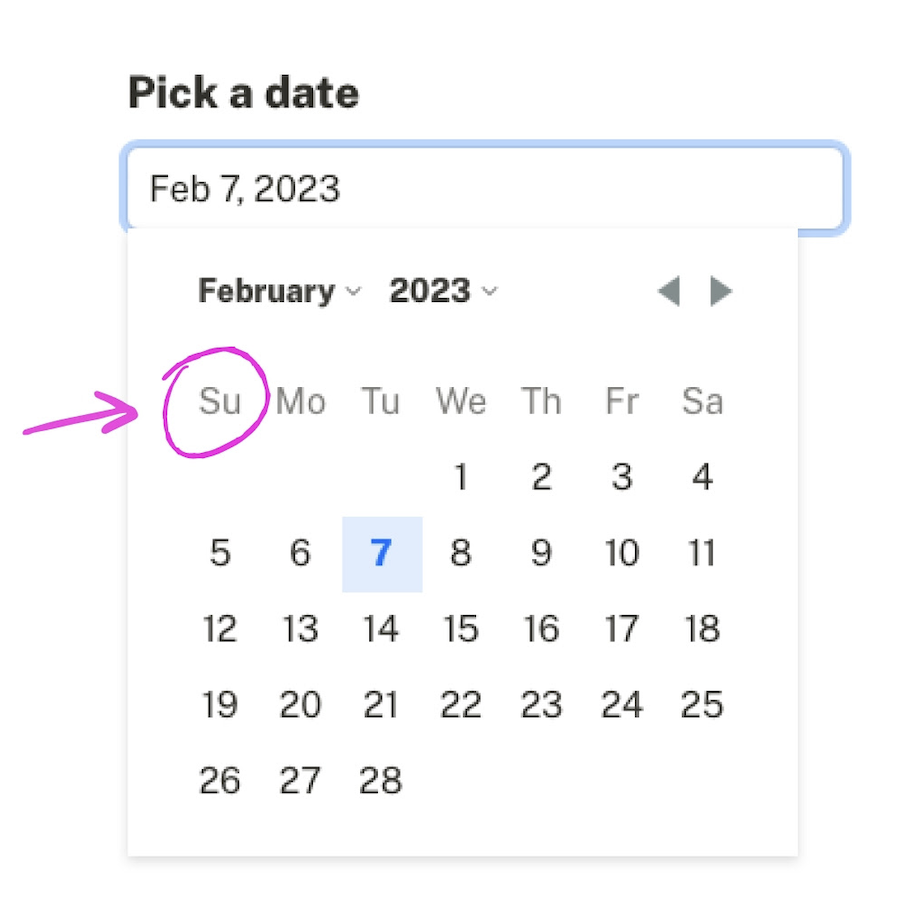Choose February 26 in the last row
Screen dimensions: 914x900
pyautogui.click(x=220, y=781)
